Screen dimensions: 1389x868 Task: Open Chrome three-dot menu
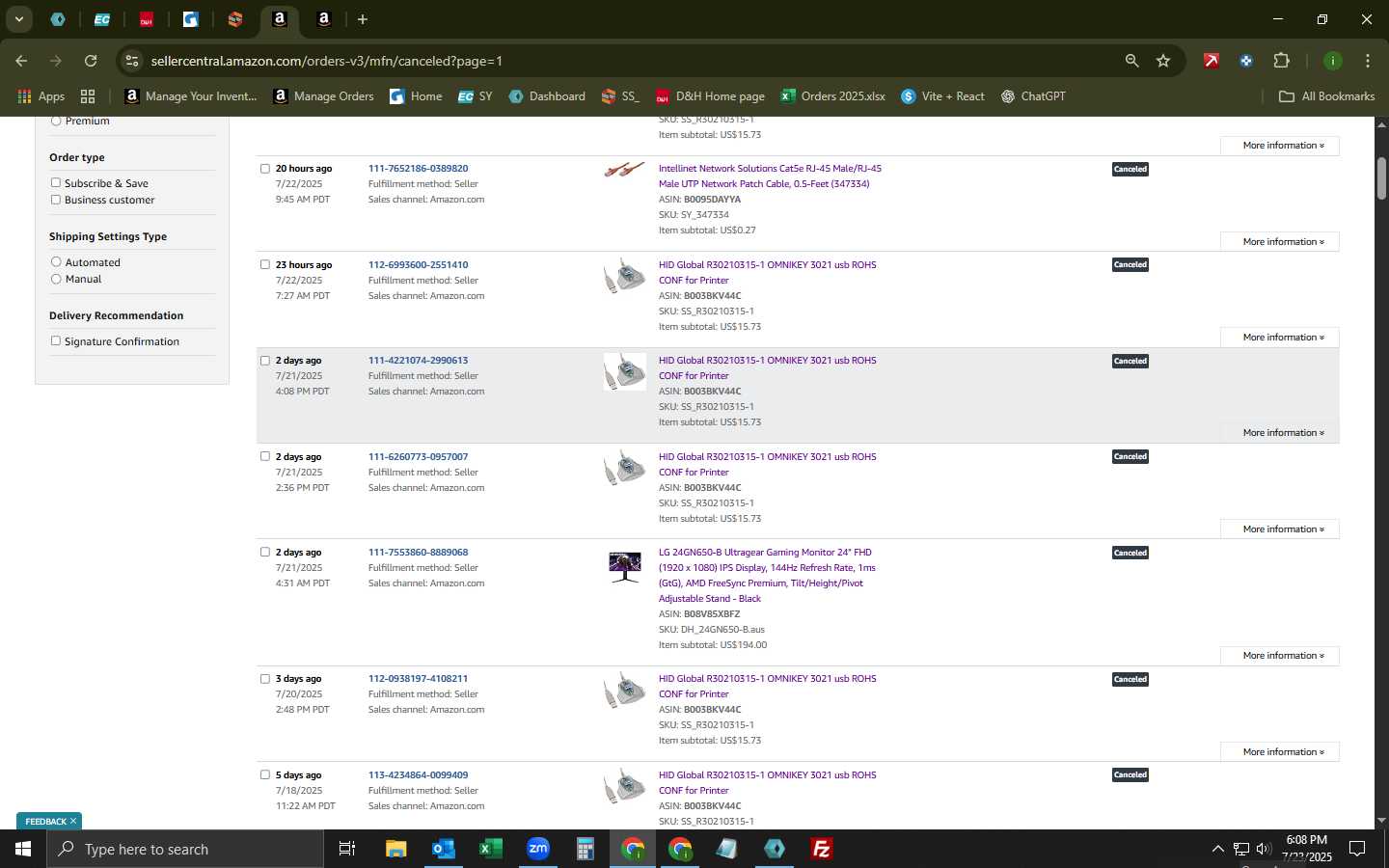pos(1367,61)
